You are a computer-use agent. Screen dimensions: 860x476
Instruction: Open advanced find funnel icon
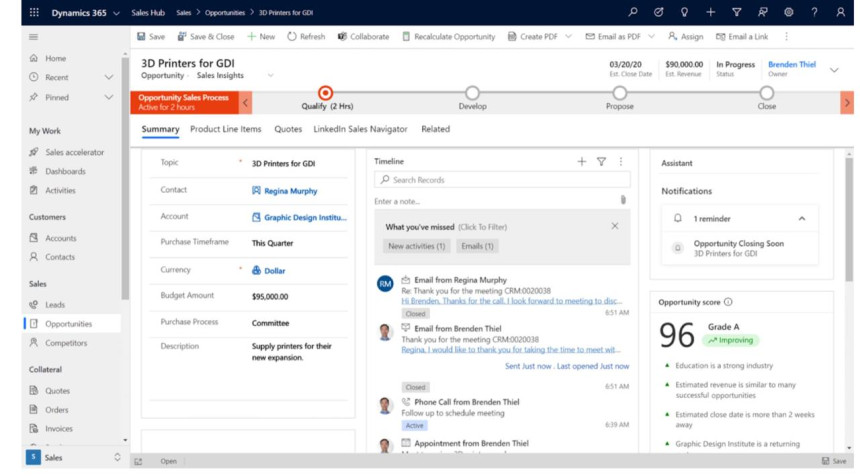(x=737, y=12)
